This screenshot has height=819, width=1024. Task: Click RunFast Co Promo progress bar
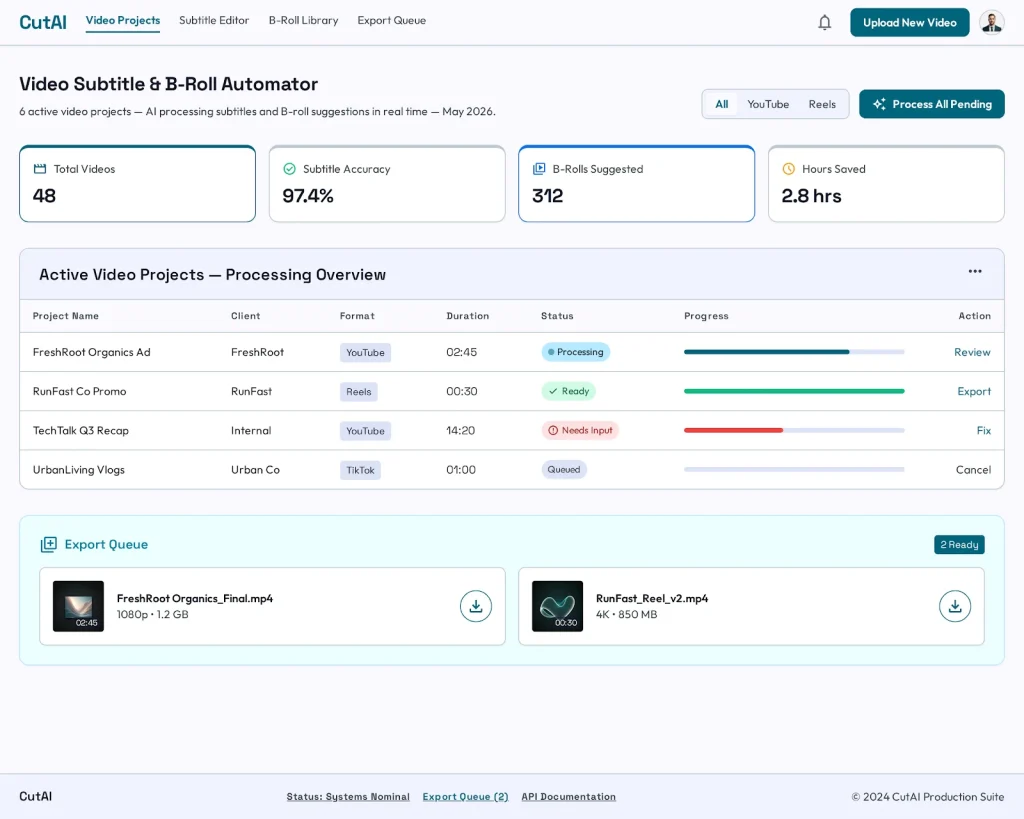coord(794,391)
